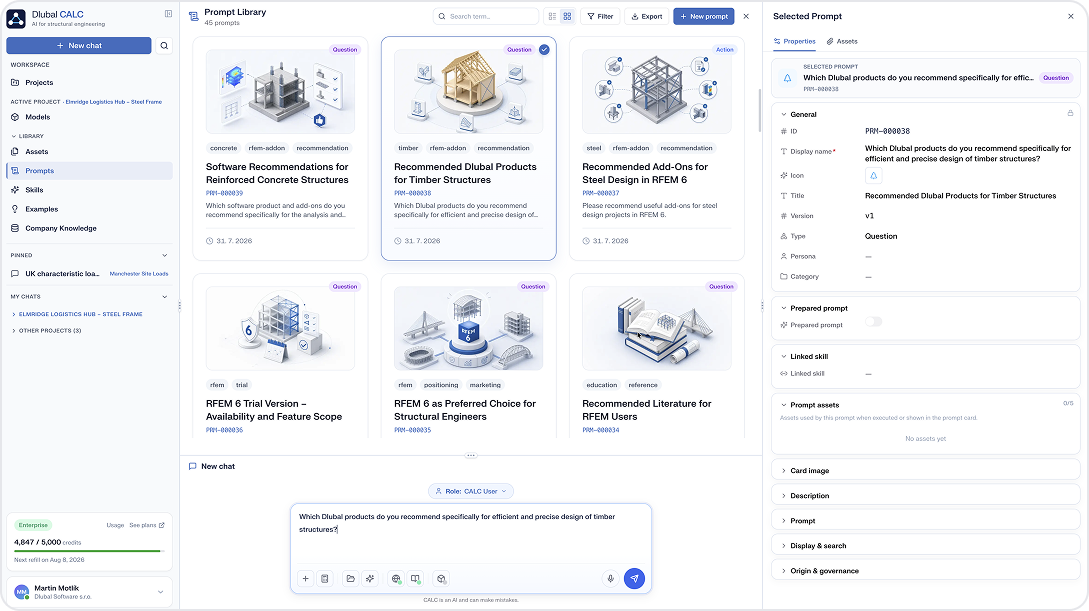The image size is (1089, 611).
Task: Expand Elmridge Logistics Hub – Steel Frame chats
Action: tap(77, 314)
